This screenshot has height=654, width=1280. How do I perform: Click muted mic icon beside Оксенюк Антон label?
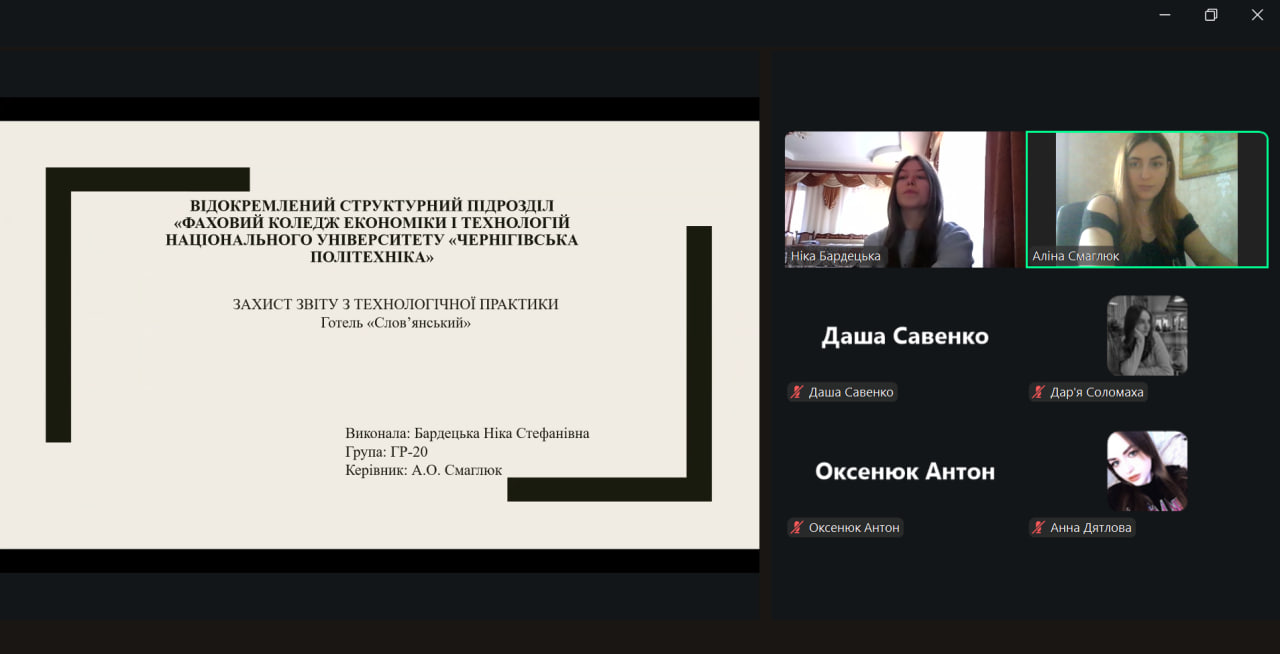(x=797, y=527)
